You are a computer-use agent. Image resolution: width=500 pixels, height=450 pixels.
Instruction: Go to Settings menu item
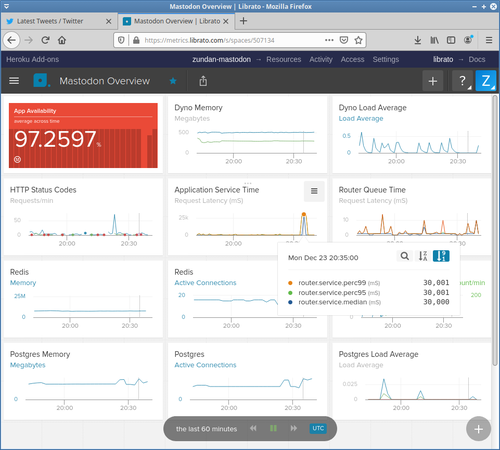click(x=386, y=59)
